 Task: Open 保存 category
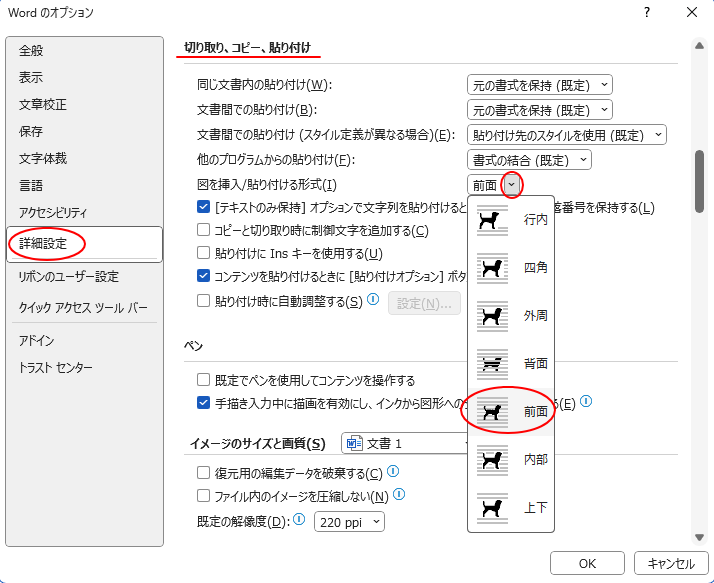(x=85, y=132)
